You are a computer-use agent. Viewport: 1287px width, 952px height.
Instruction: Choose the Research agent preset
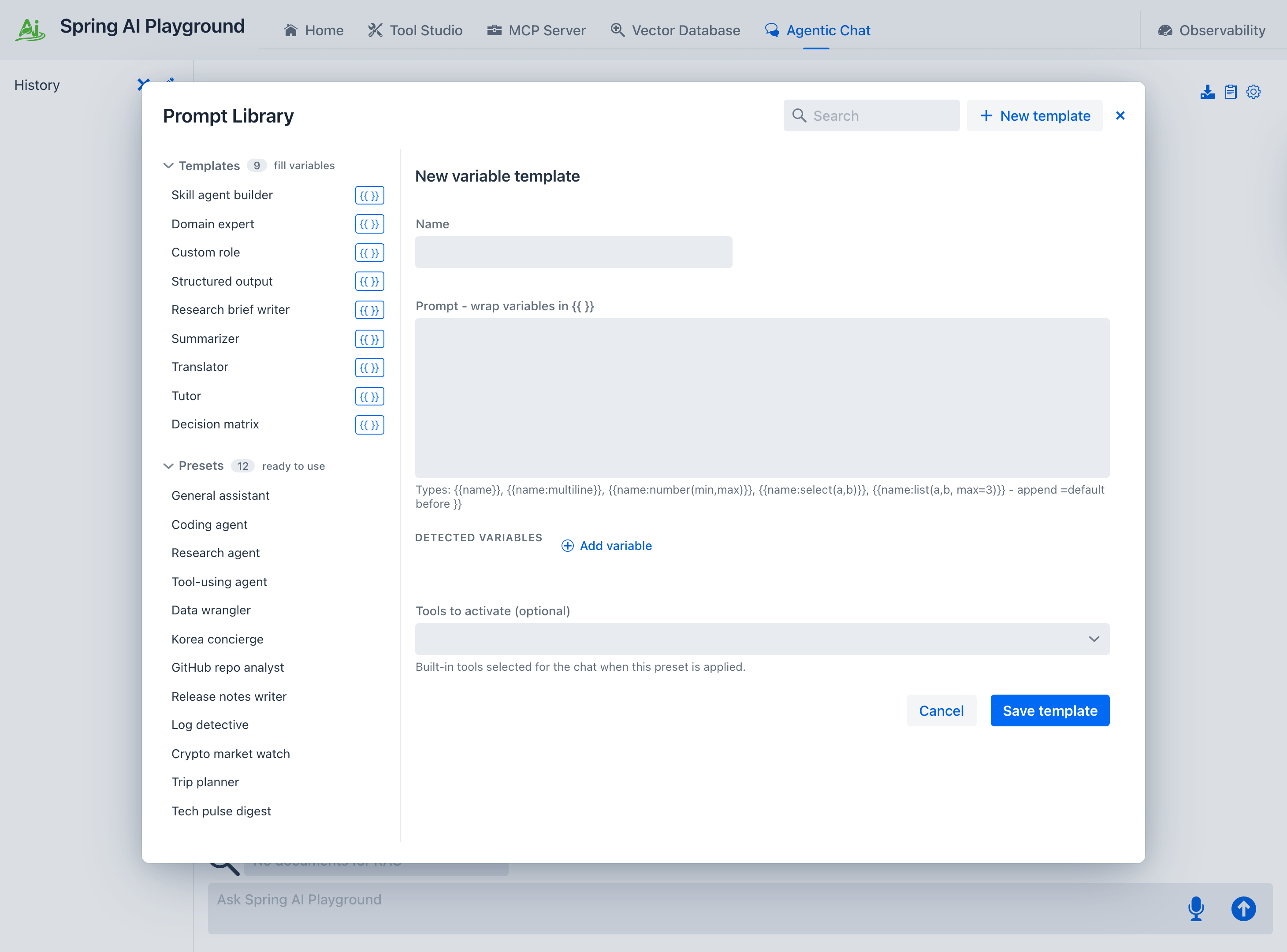tap(216, 553)
